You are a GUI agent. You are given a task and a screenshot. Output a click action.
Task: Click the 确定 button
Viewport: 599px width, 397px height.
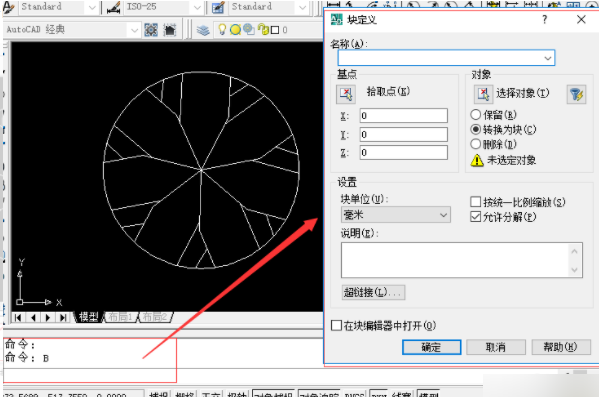tap(431, 347)
